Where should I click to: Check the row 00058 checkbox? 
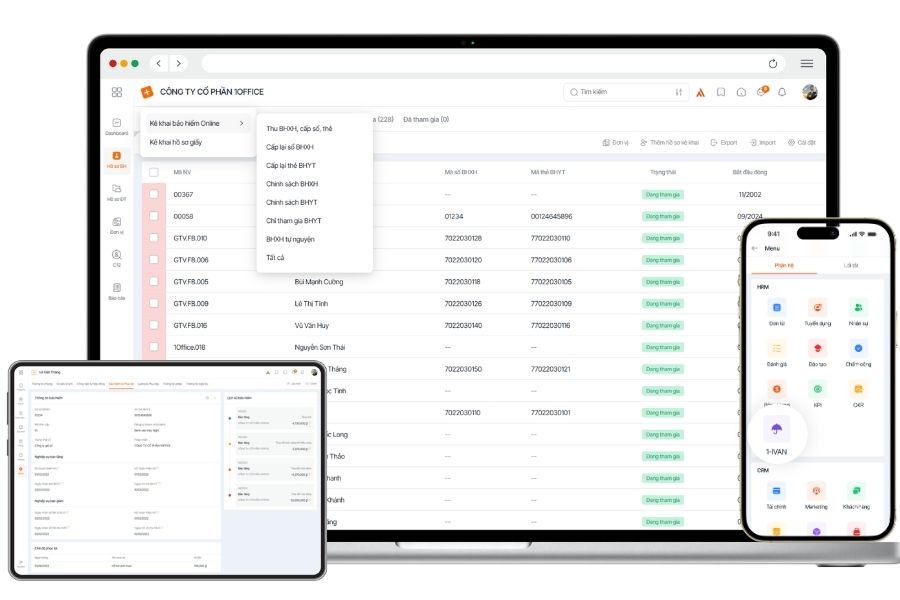[x=154, y=216]
